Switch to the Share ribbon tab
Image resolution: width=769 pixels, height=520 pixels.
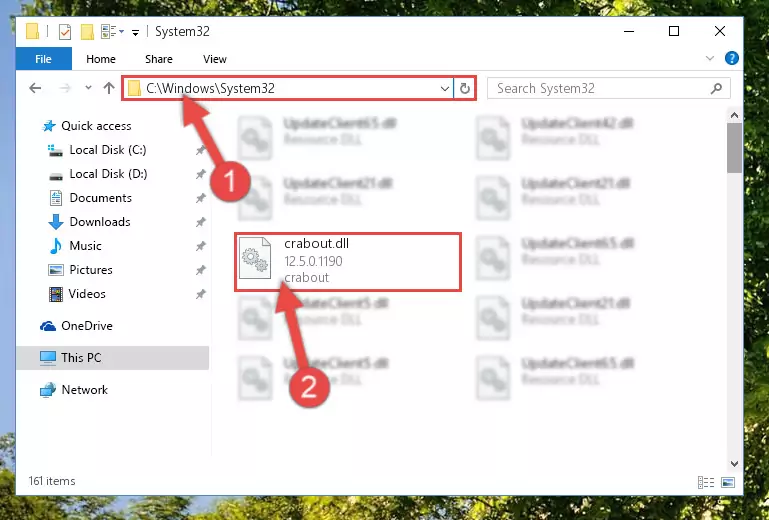(x=159, y=59)
